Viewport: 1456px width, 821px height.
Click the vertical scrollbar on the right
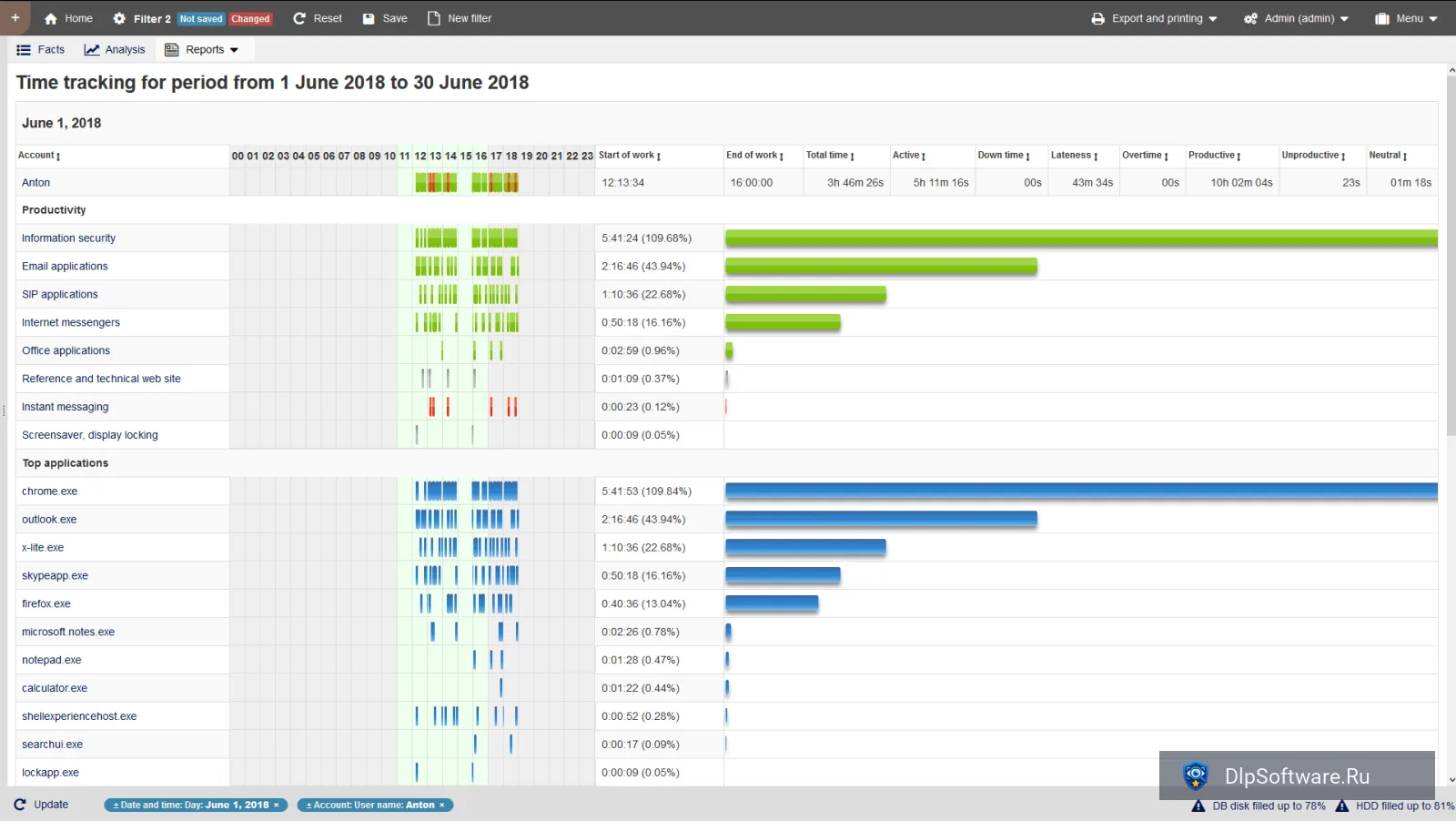(1451, 255)
